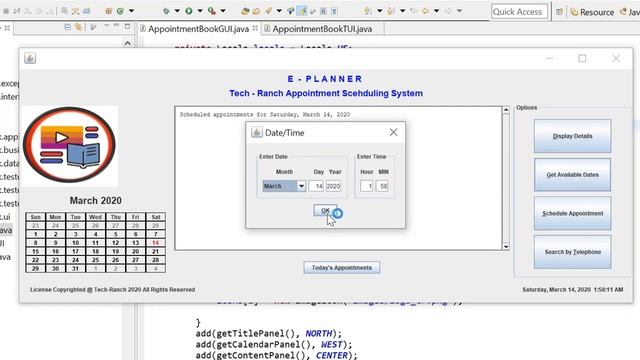The width and height of the screenshot is (640, 360).
Task: Click the Open Task icon next to Open Type
Action: pos(256,11)
